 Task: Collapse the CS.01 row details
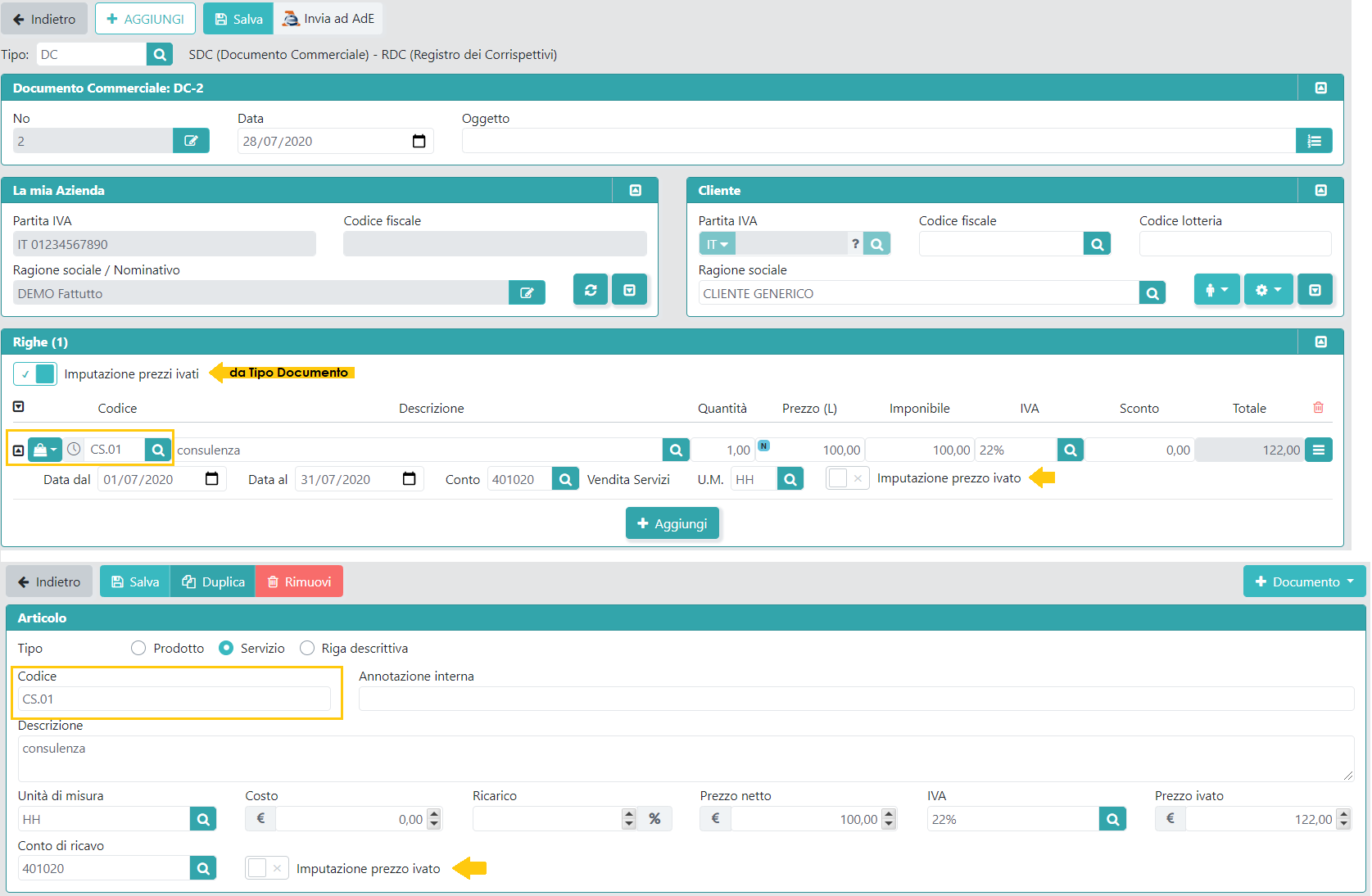(x=18, y=450)
